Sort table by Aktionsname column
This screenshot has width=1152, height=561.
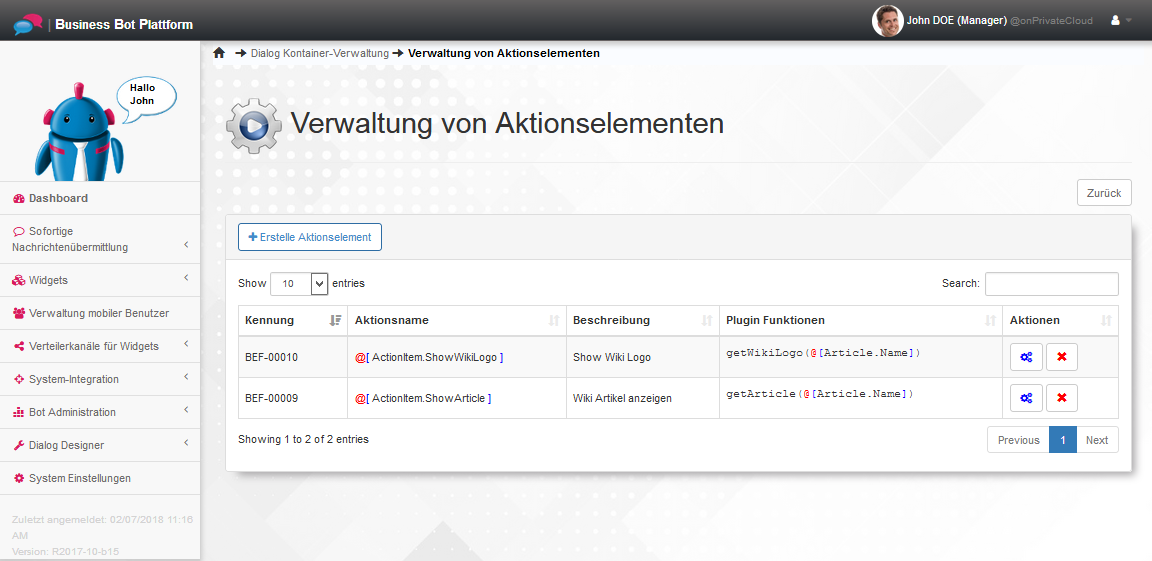(456, 320)
